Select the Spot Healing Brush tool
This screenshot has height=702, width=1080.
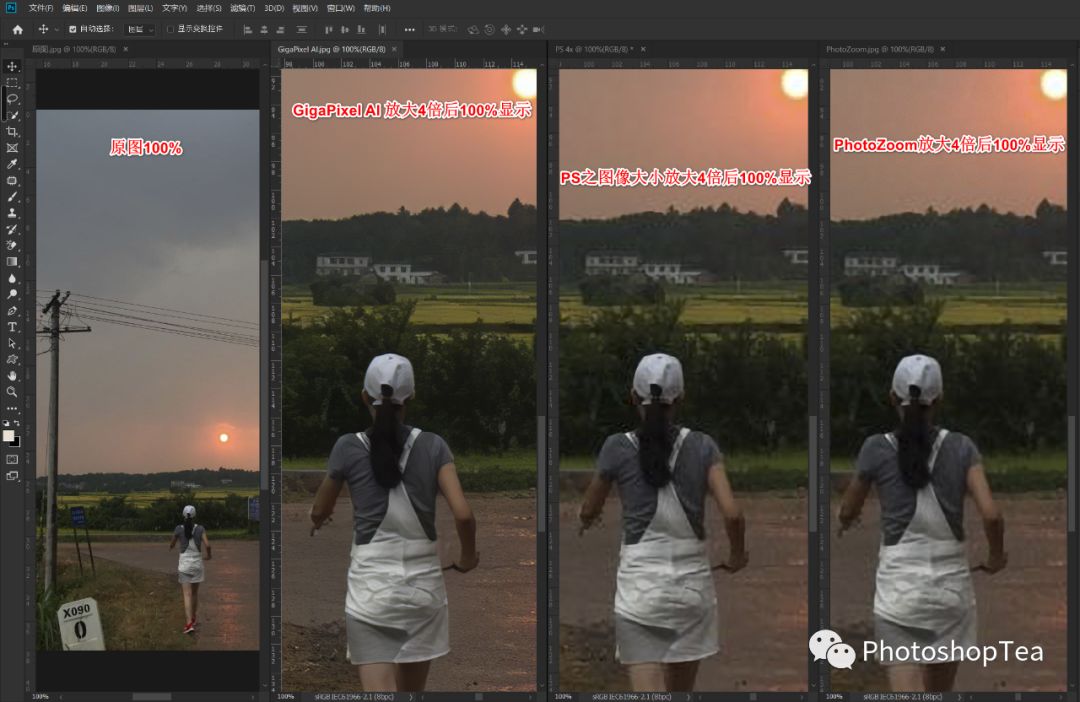click(x=12, y=180)
